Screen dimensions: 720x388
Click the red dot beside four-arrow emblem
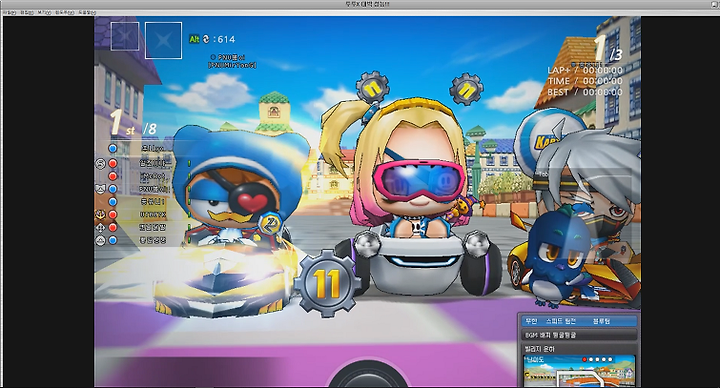coord(112,227)
